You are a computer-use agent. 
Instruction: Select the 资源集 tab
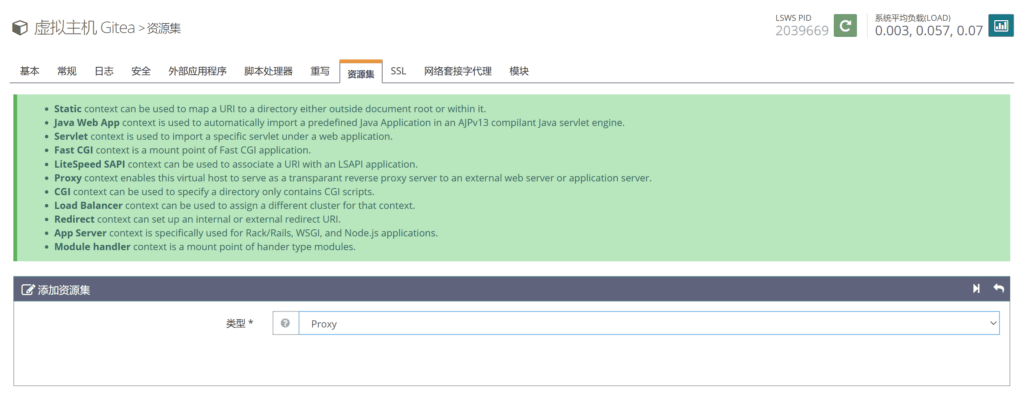pyautogui.click(x=360, y=73)
